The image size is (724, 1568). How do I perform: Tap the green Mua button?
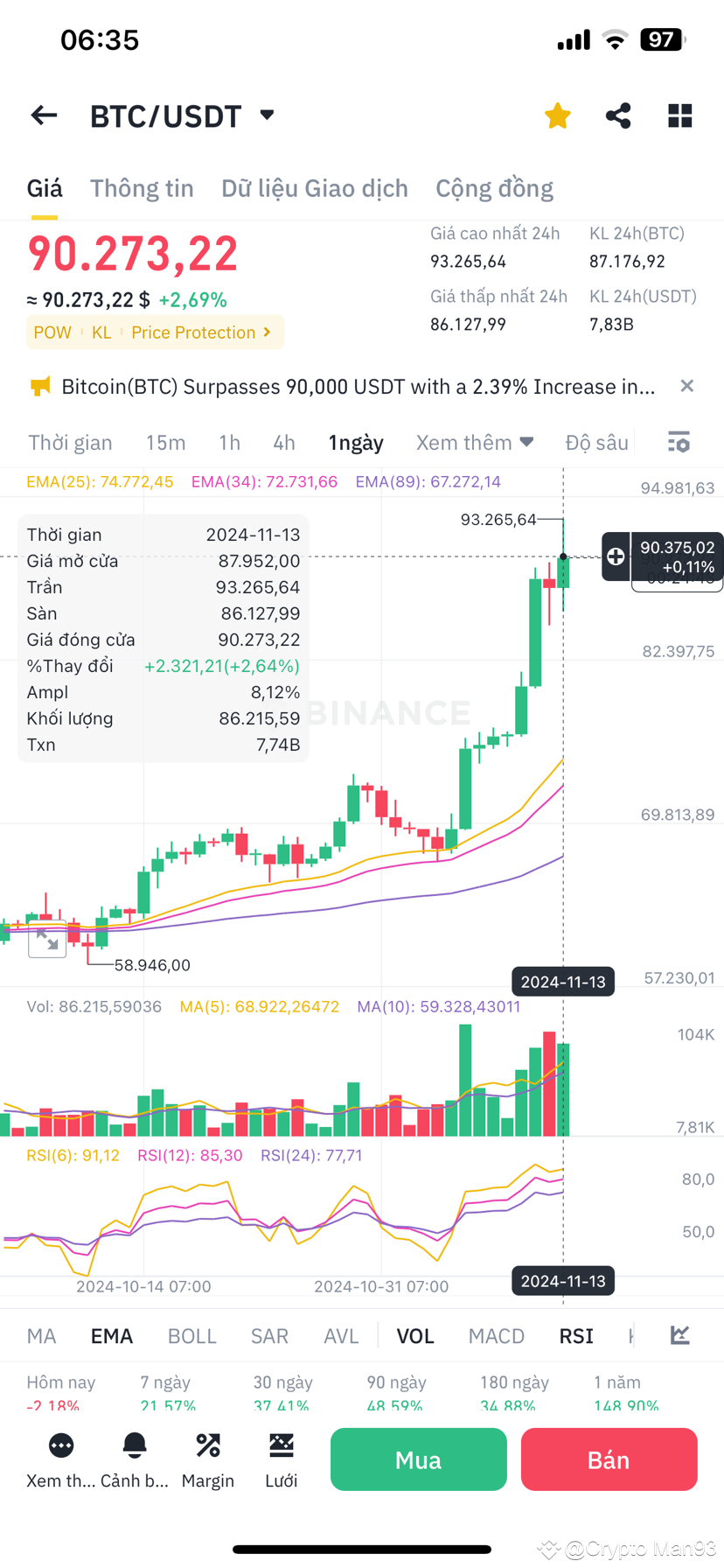(x=419, y=1459)
